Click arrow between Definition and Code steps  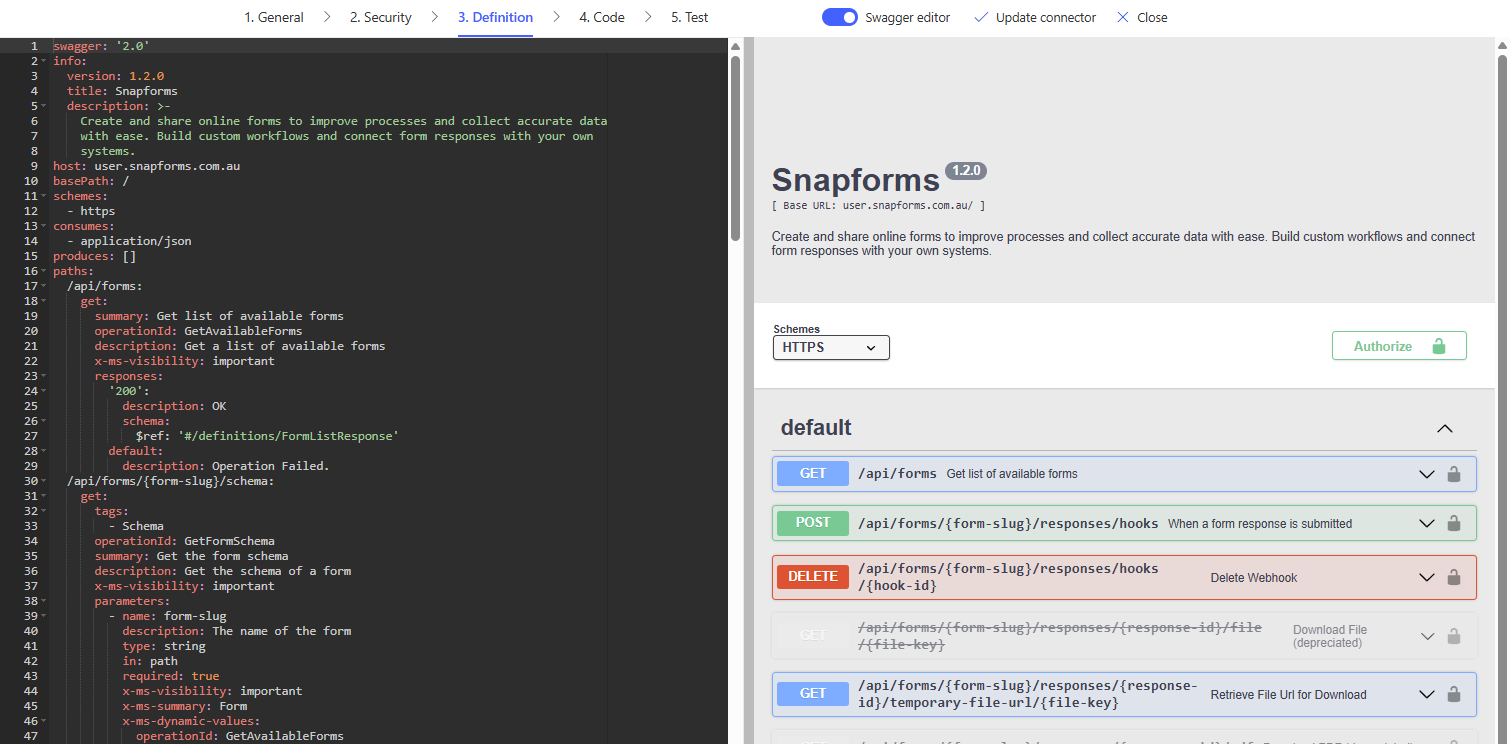[x=556, y=17]
